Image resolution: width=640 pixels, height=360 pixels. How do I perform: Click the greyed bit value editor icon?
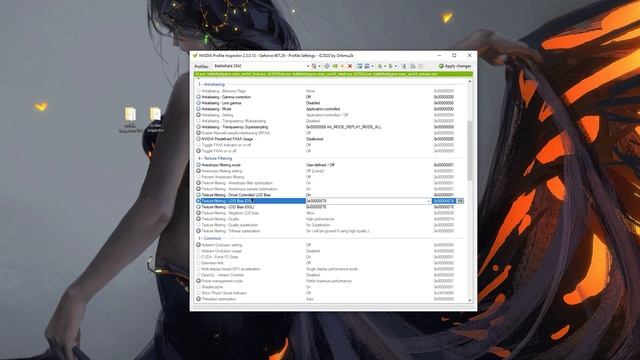pos(421,66)
